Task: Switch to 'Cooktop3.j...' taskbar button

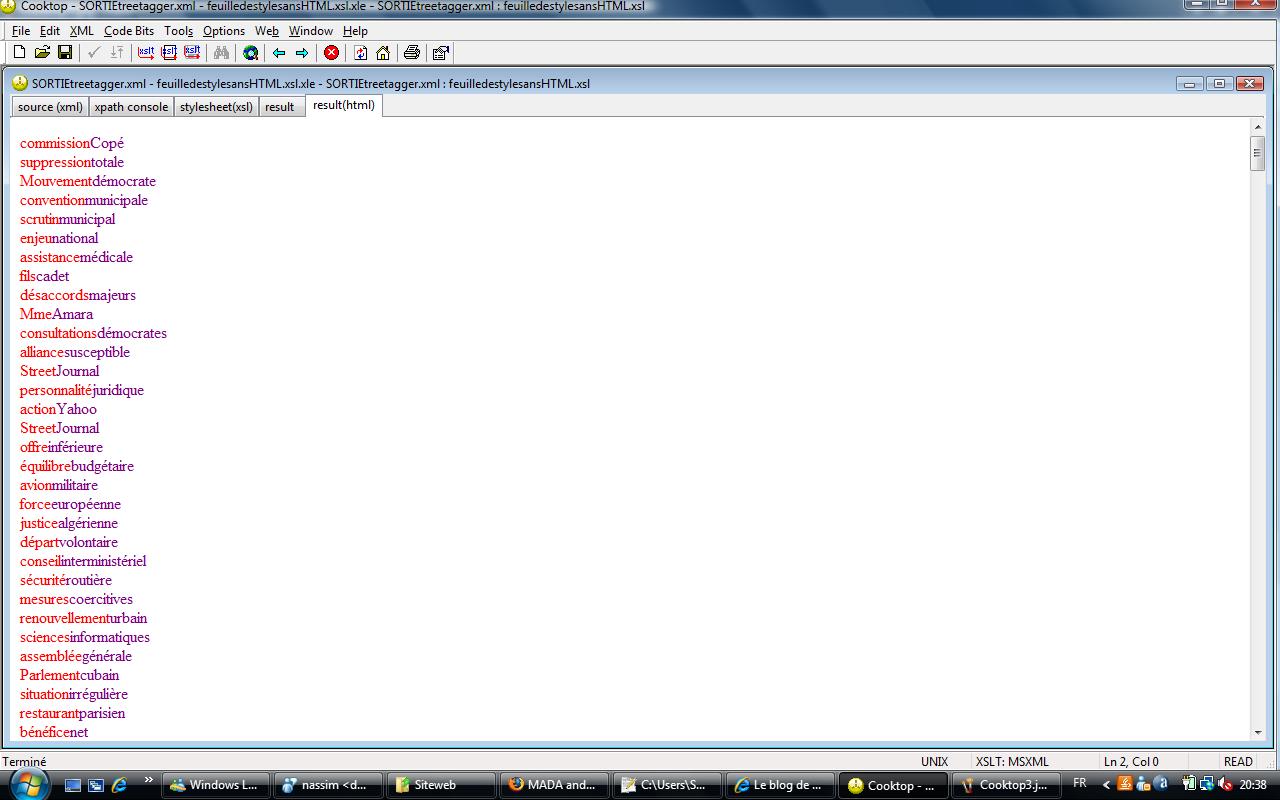Action: (1006, 785)
